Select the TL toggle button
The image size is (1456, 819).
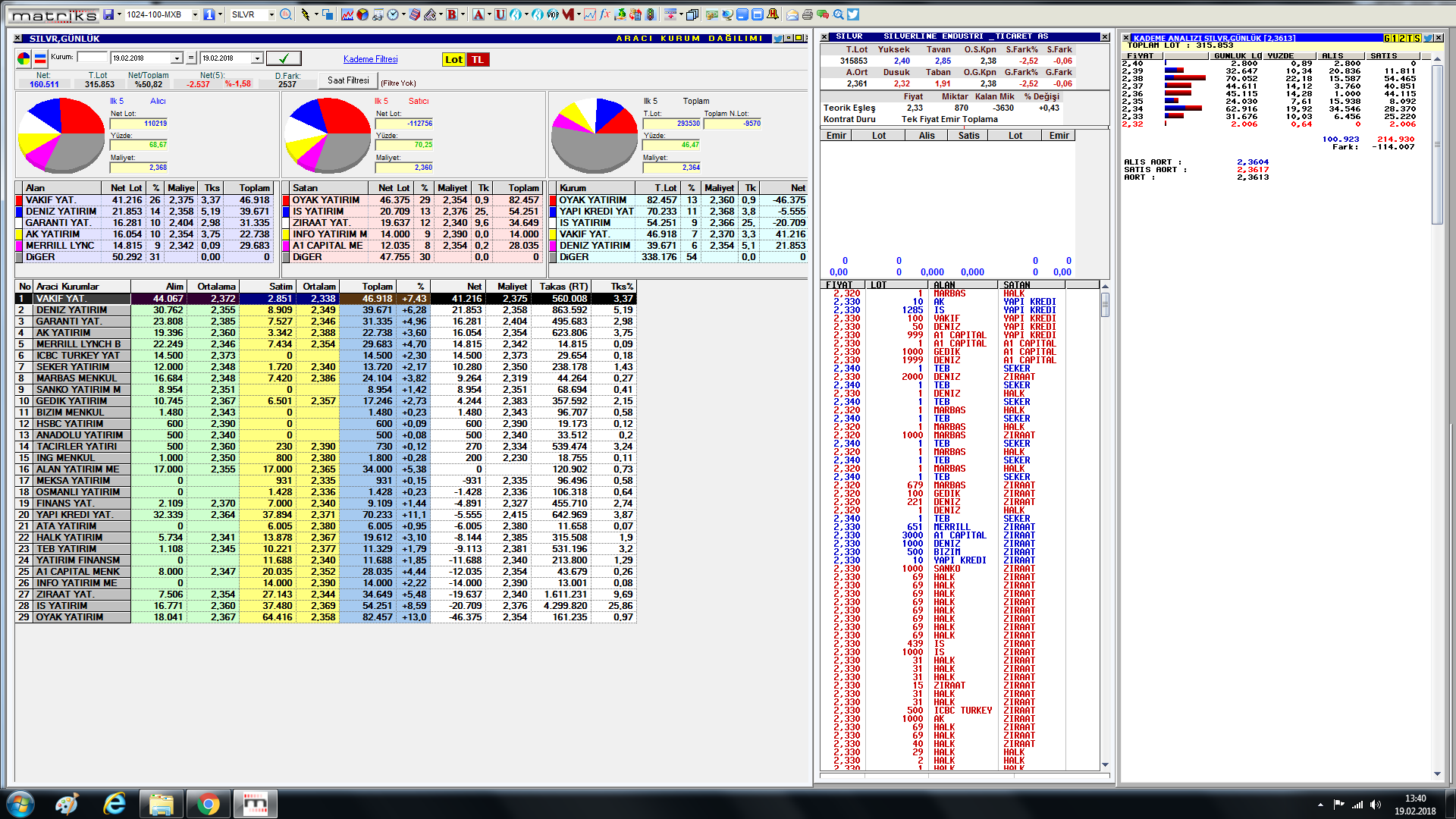(x=478, y=59)
